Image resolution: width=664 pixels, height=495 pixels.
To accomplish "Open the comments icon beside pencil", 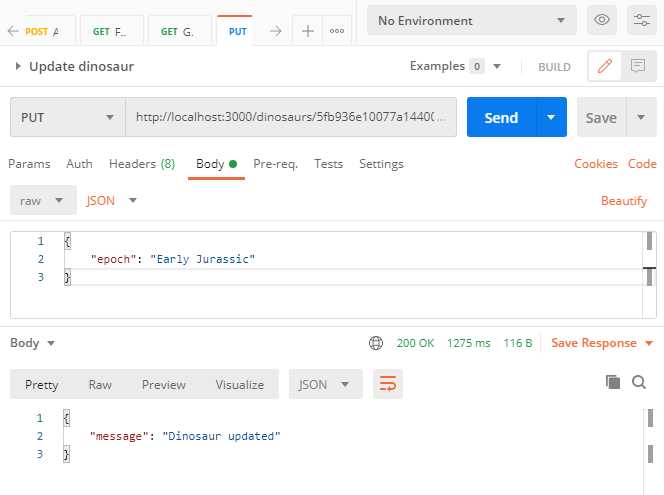I will click(638, 66).
